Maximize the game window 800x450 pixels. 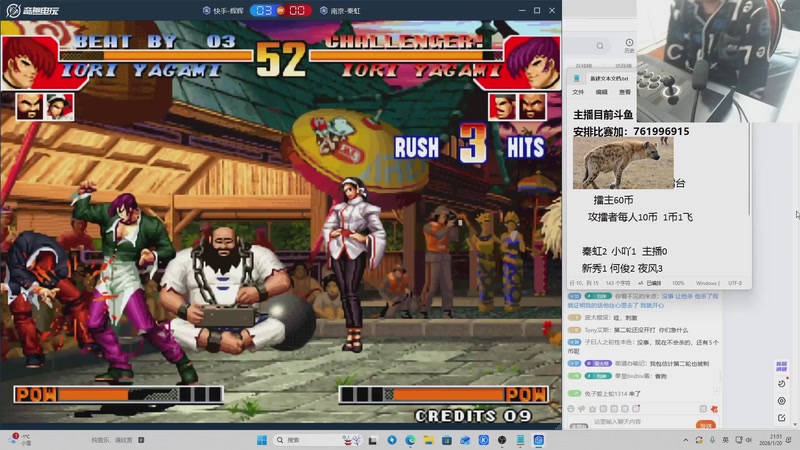[x=537, y=10]
